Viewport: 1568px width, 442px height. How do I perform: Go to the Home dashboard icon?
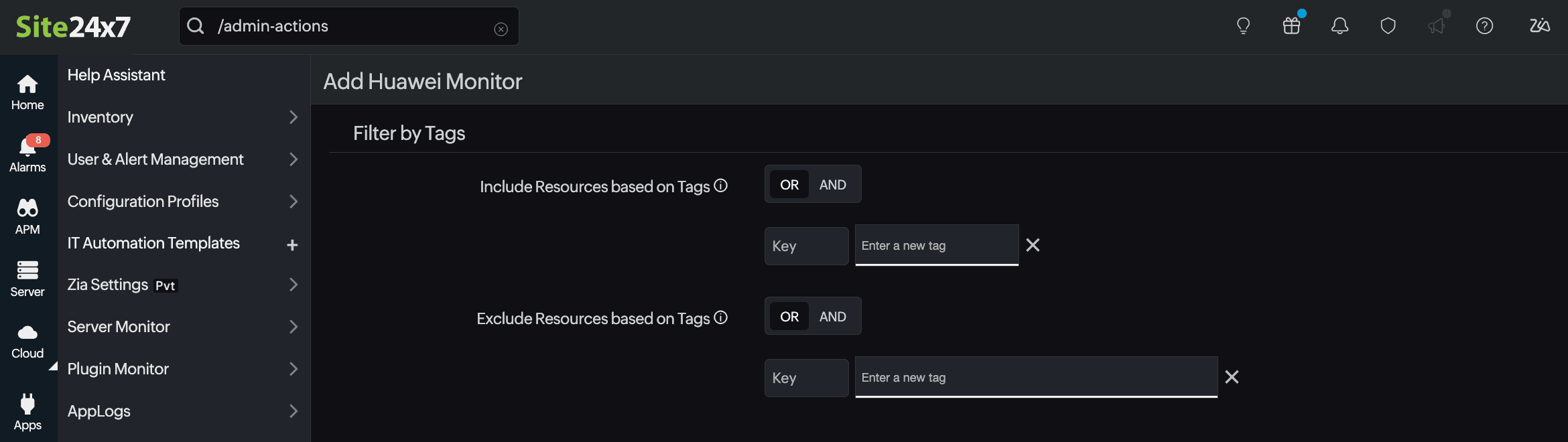pos(27,92)
